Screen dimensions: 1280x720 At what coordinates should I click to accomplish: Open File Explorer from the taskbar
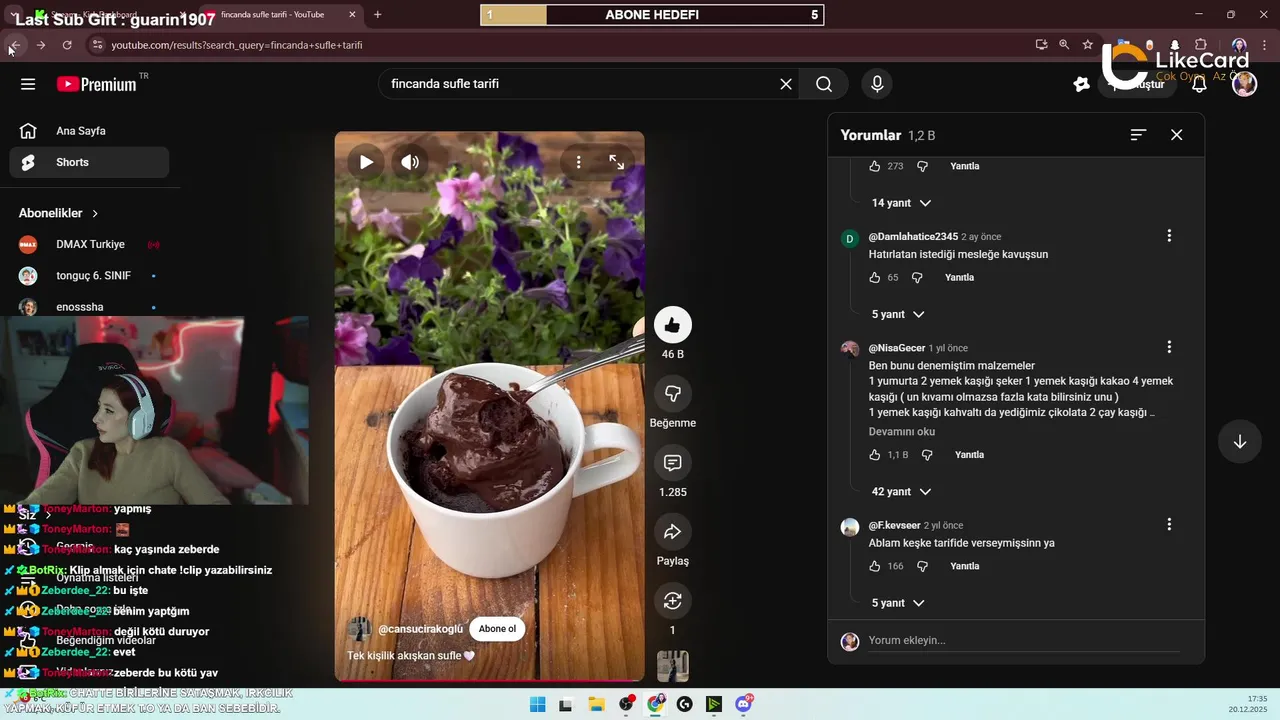pyautogui.click(x=596, y=704)
